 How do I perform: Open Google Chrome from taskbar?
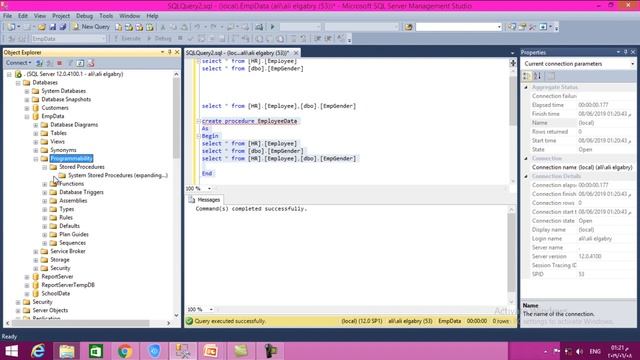(125, 351)
